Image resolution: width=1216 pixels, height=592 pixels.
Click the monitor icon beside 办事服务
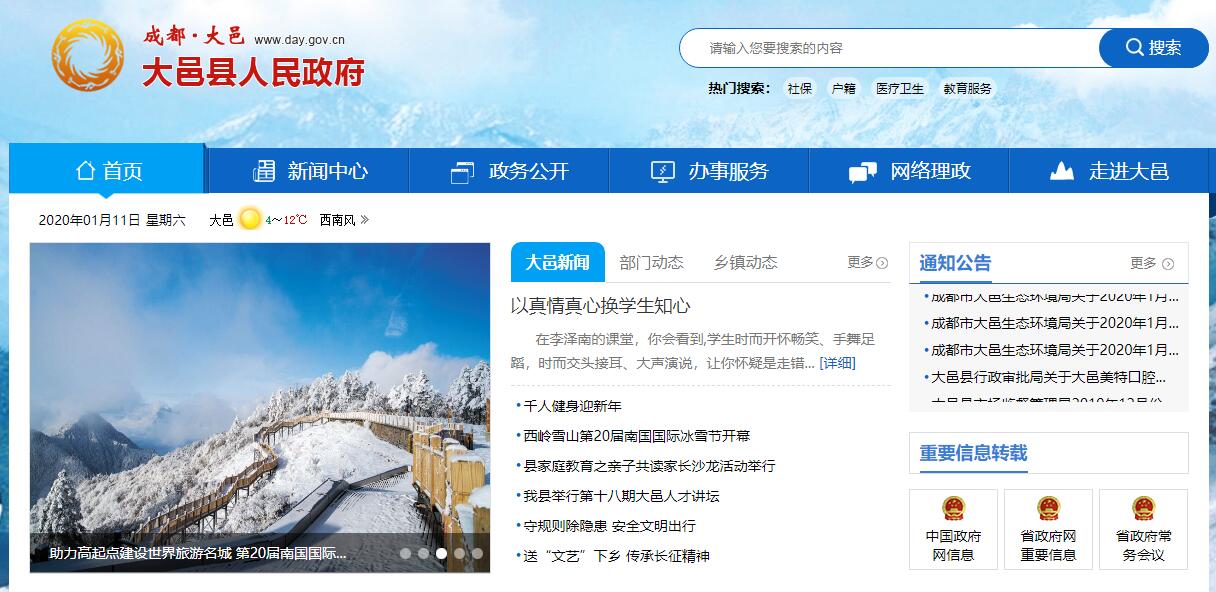pyautogui.click(x=663, y=172)
